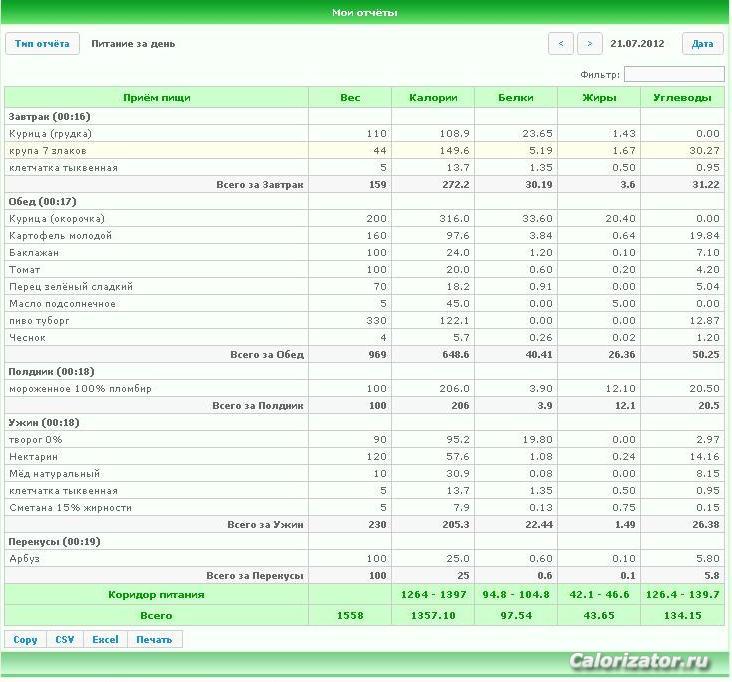Open the Тип отчёта report type button
Screen dimensions: 732x682
42,44
